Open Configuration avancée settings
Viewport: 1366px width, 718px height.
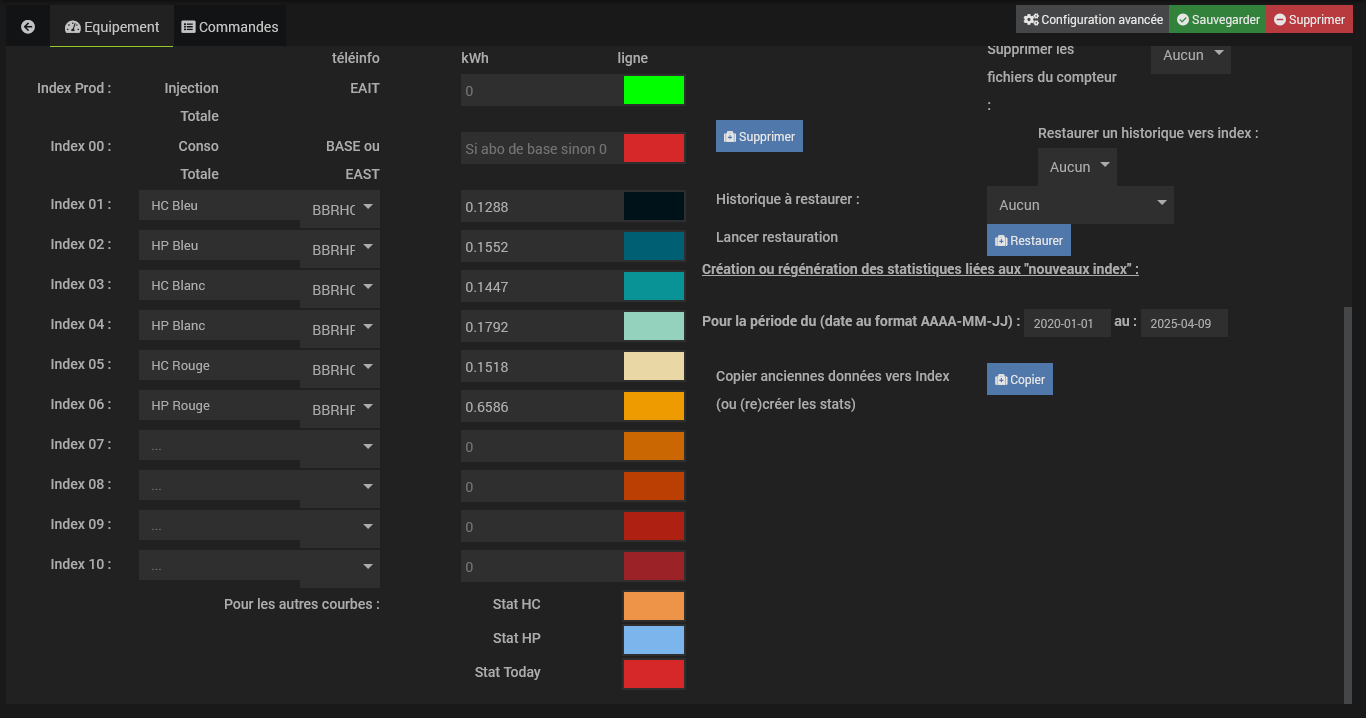1092,19
